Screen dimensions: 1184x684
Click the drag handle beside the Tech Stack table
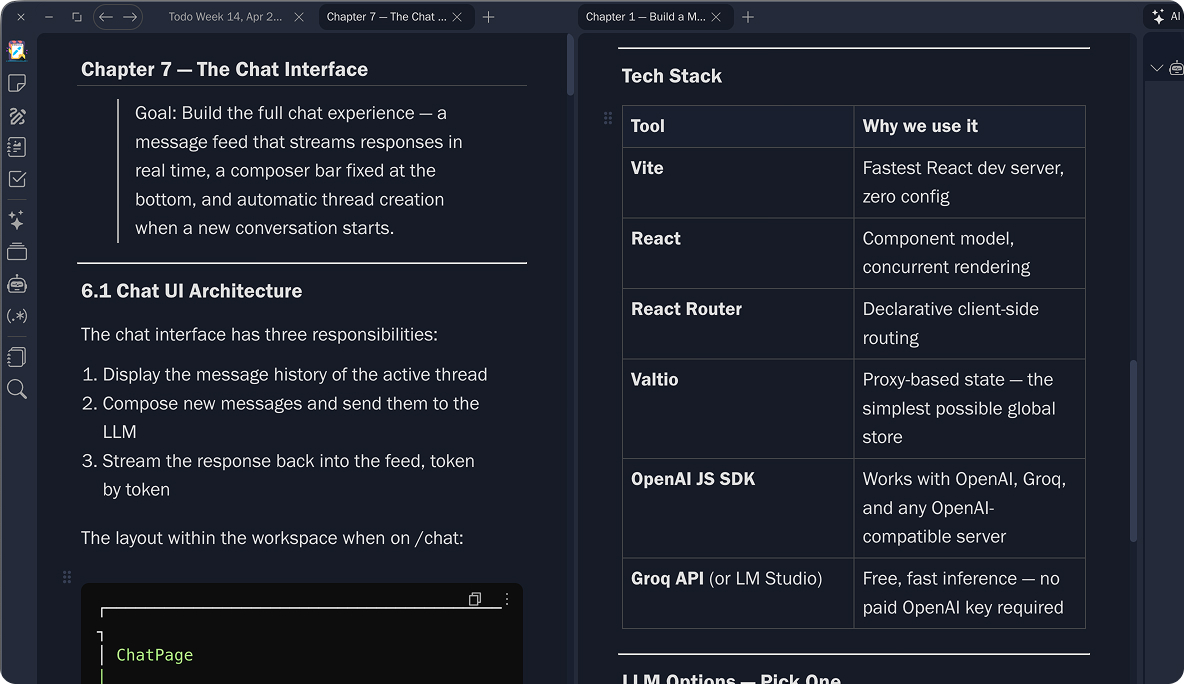point(607,118)
